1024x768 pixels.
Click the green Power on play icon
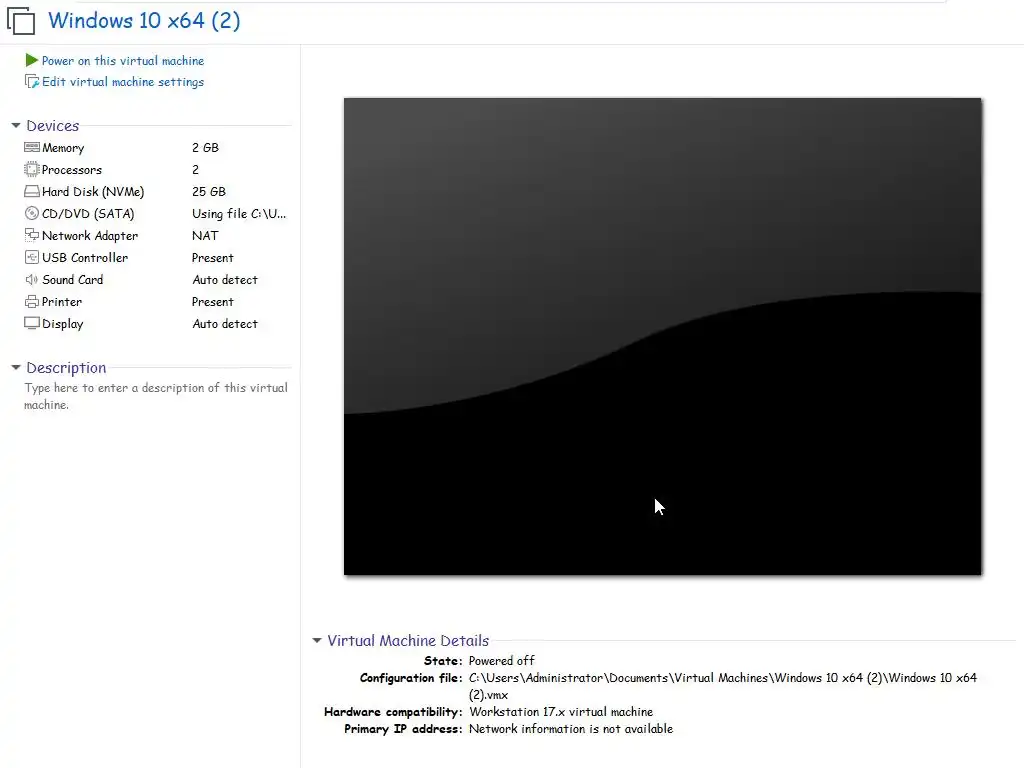pos(31,61)
